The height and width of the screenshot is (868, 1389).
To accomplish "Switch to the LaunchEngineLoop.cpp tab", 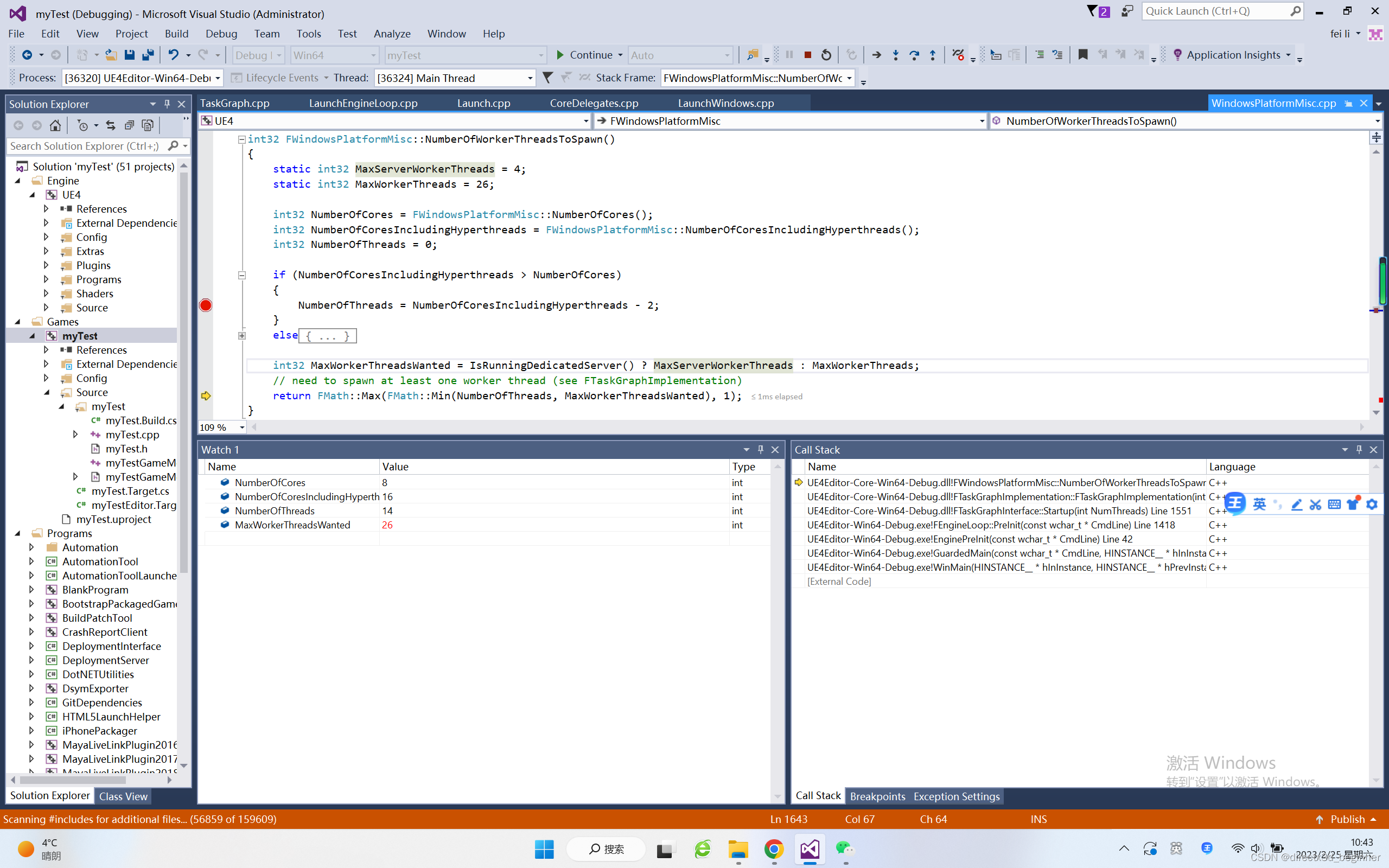I will click(x=364, y=103).
